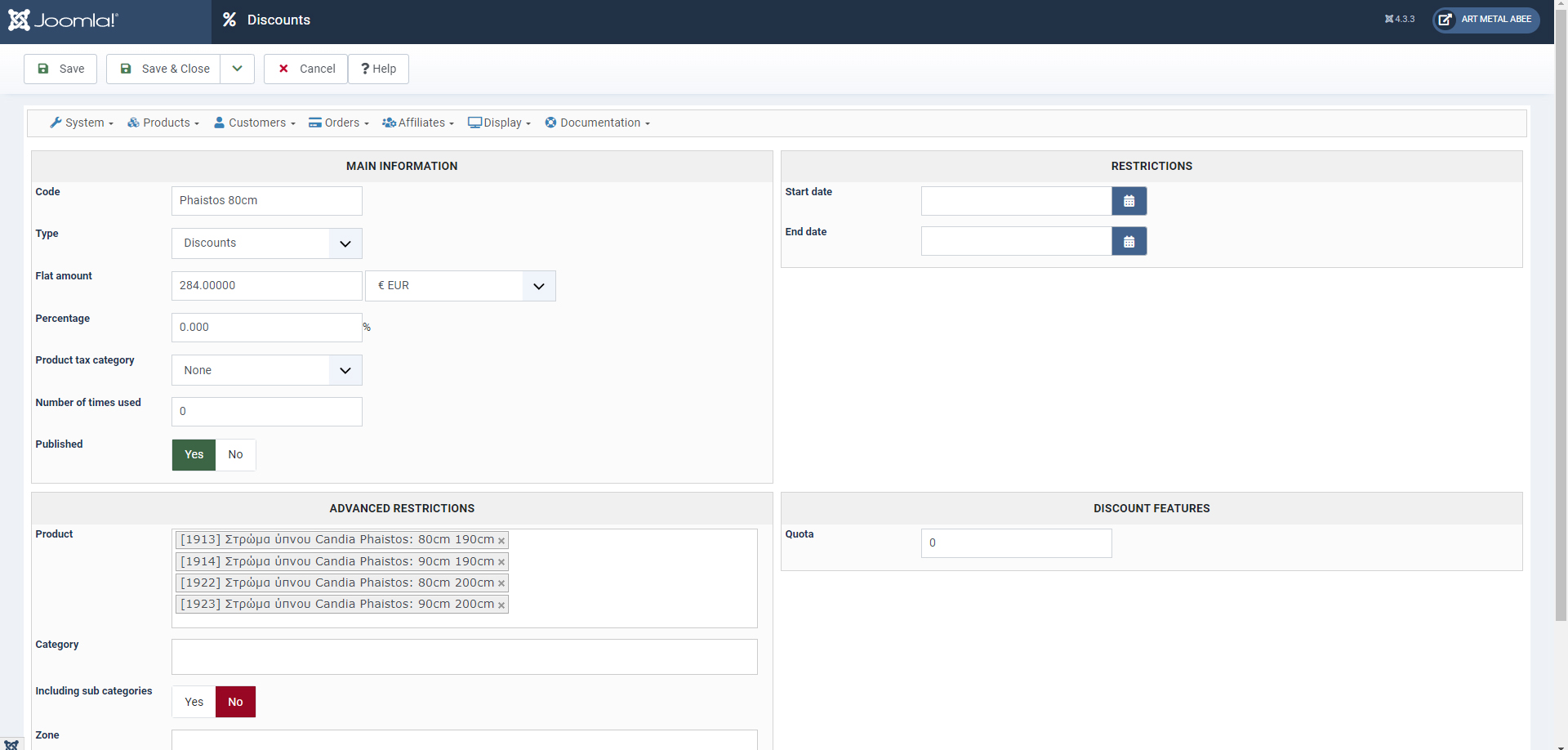Click the Discount Features section header
Screen dimensions: 1568x750
(1151, 508)
